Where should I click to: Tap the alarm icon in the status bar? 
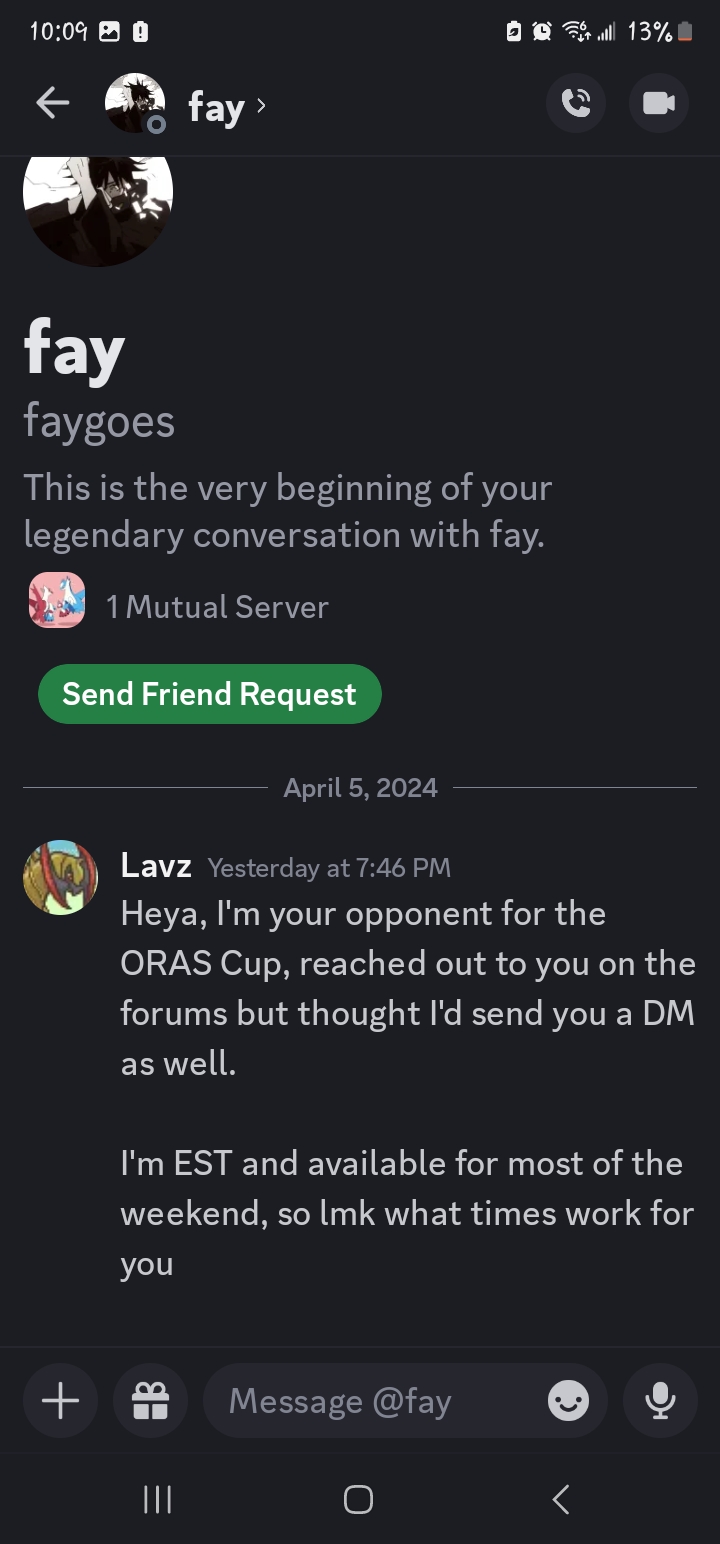540,31
